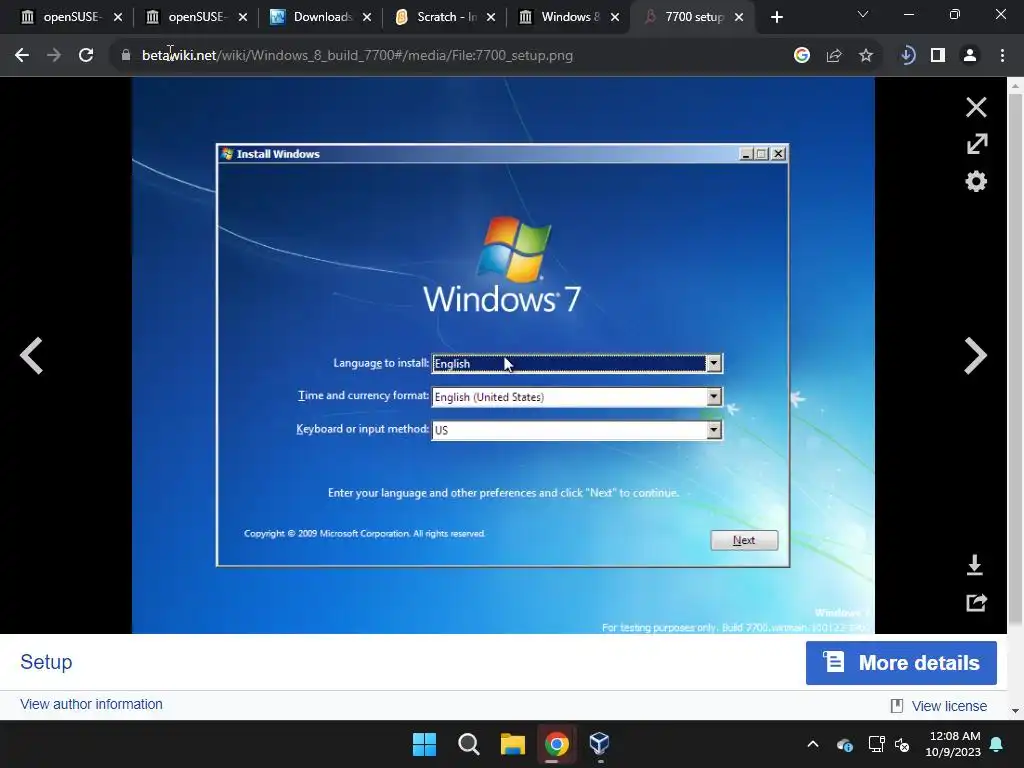Click muted volume tray icon

click(902, 744)
